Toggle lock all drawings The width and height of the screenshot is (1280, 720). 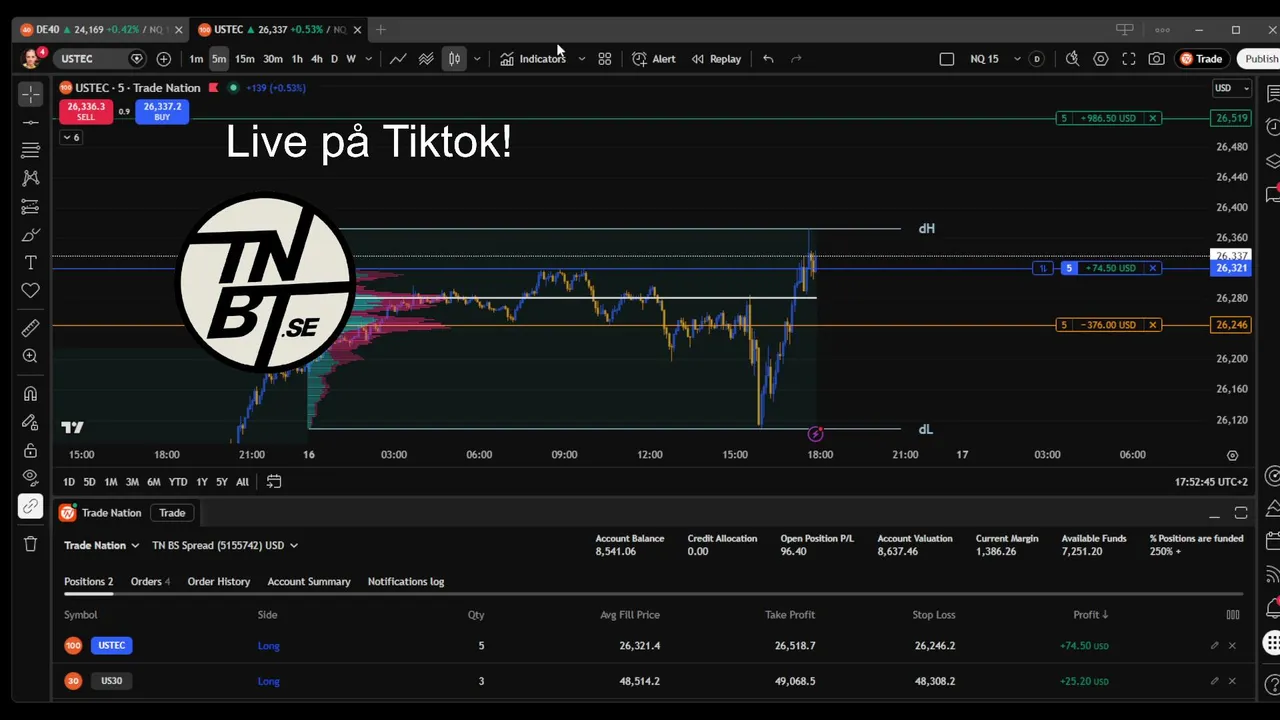click(31, 450)
